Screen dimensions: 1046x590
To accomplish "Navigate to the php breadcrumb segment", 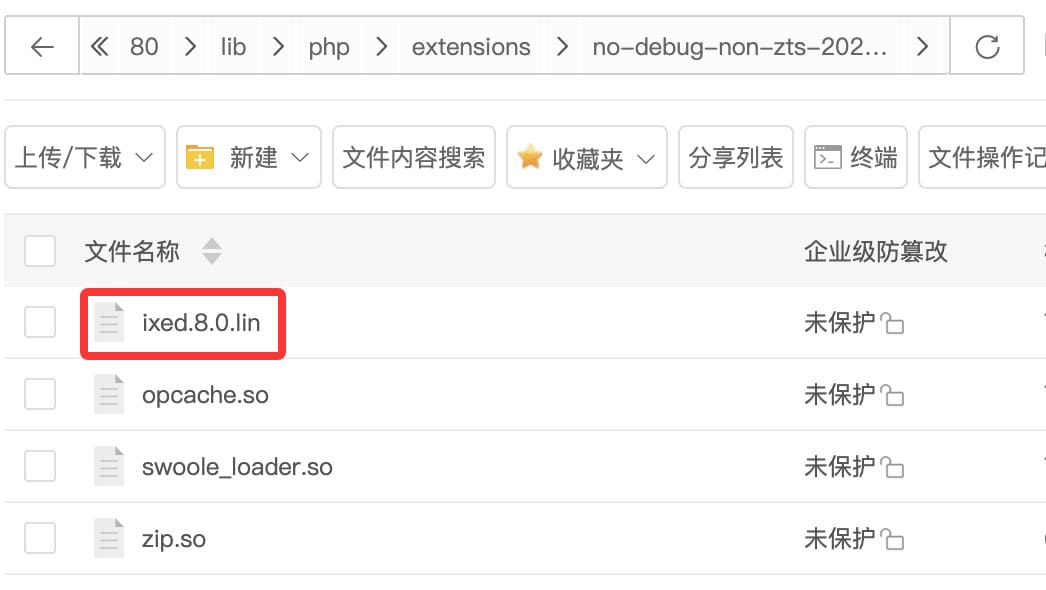I will tap(329, 47).
